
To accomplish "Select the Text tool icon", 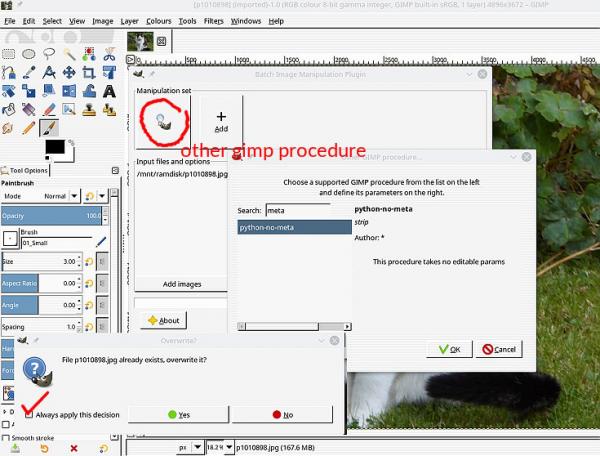I will point(109,91).
